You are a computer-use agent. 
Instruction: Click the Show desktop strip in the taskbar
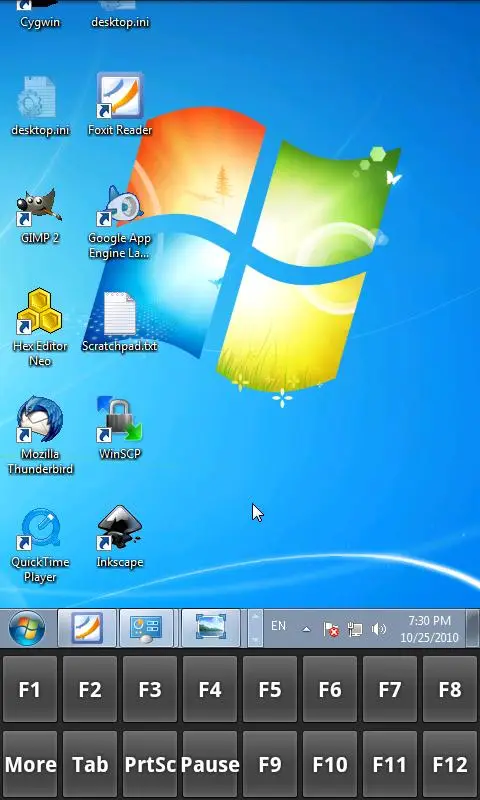point(473,628)
